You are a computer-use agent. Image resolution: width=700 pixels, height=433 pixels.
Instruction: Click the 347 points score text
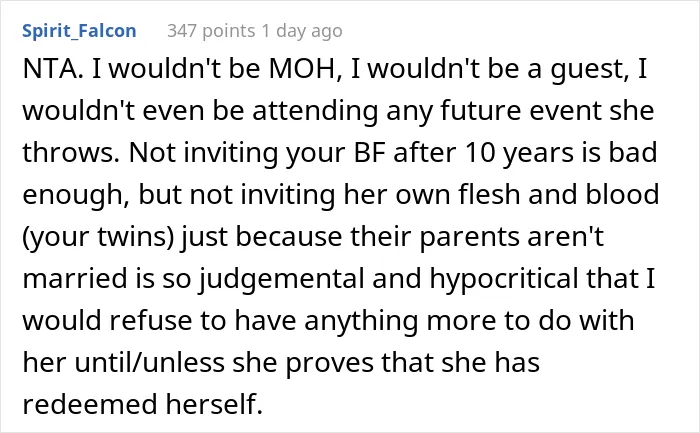(x=211, y=31)
